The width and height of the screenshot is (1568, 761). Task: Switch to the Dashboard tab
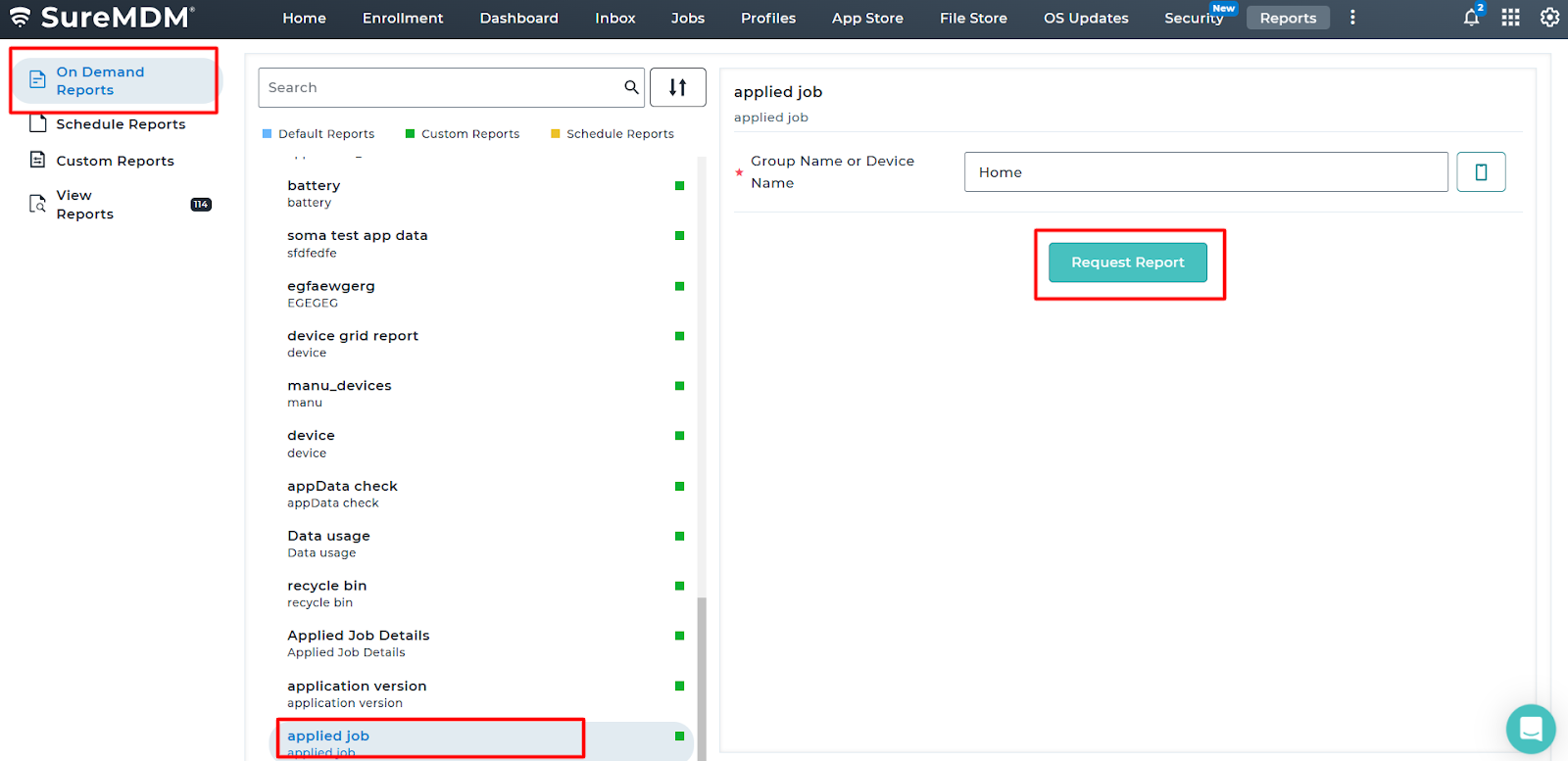(x=518, y=18)
